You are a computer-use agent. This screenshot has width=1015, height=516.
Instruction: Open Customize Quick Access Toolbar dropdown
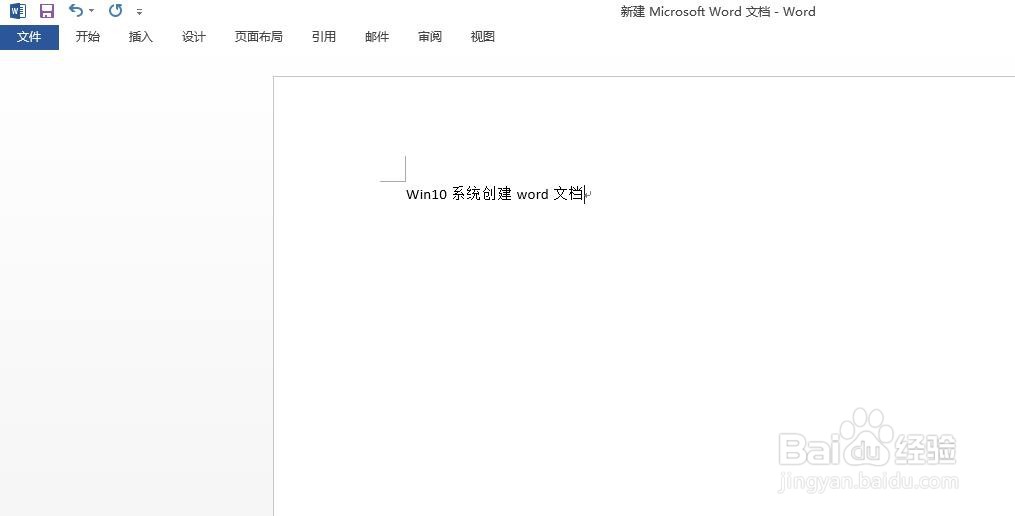(x=139, y=12)
